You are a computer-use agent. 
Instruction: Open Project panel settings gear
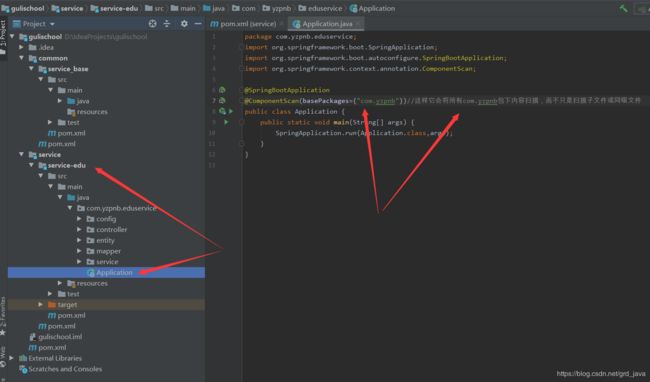tap(184, 24)
